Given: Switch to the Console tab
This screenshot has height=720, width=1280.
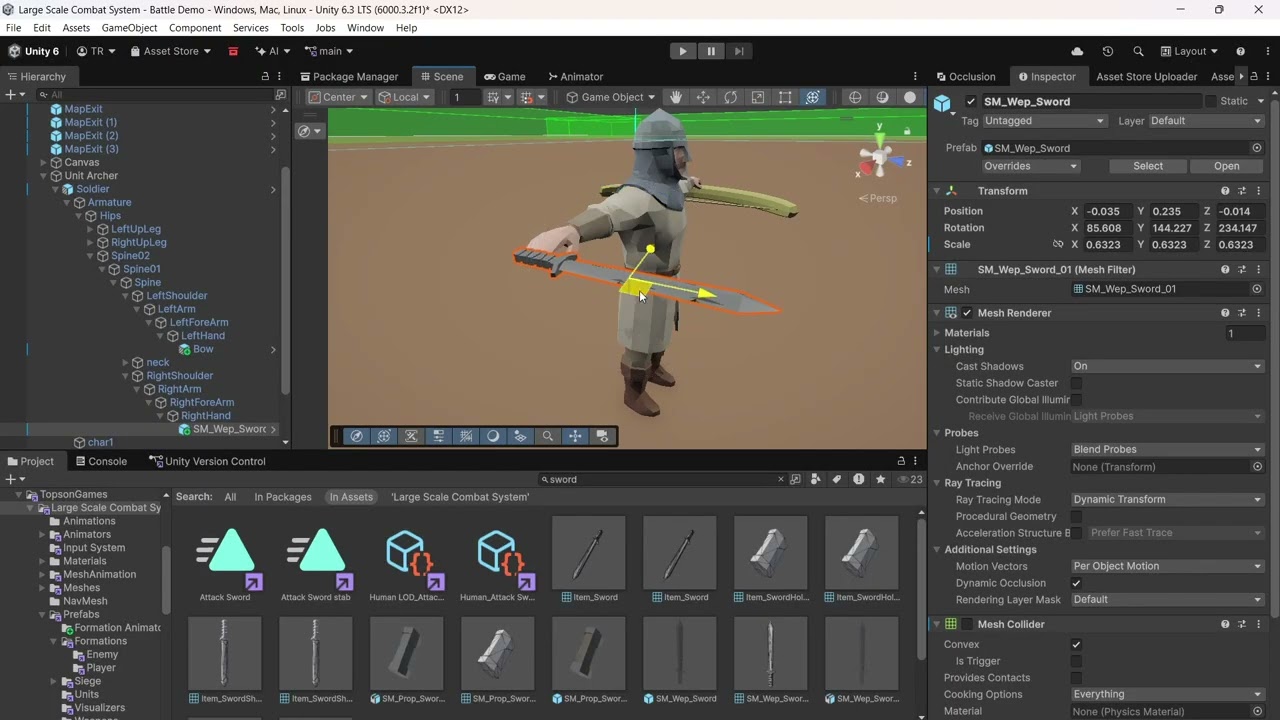Looking at the screenshot, I should pyautogui.click(x=101, y=461).
